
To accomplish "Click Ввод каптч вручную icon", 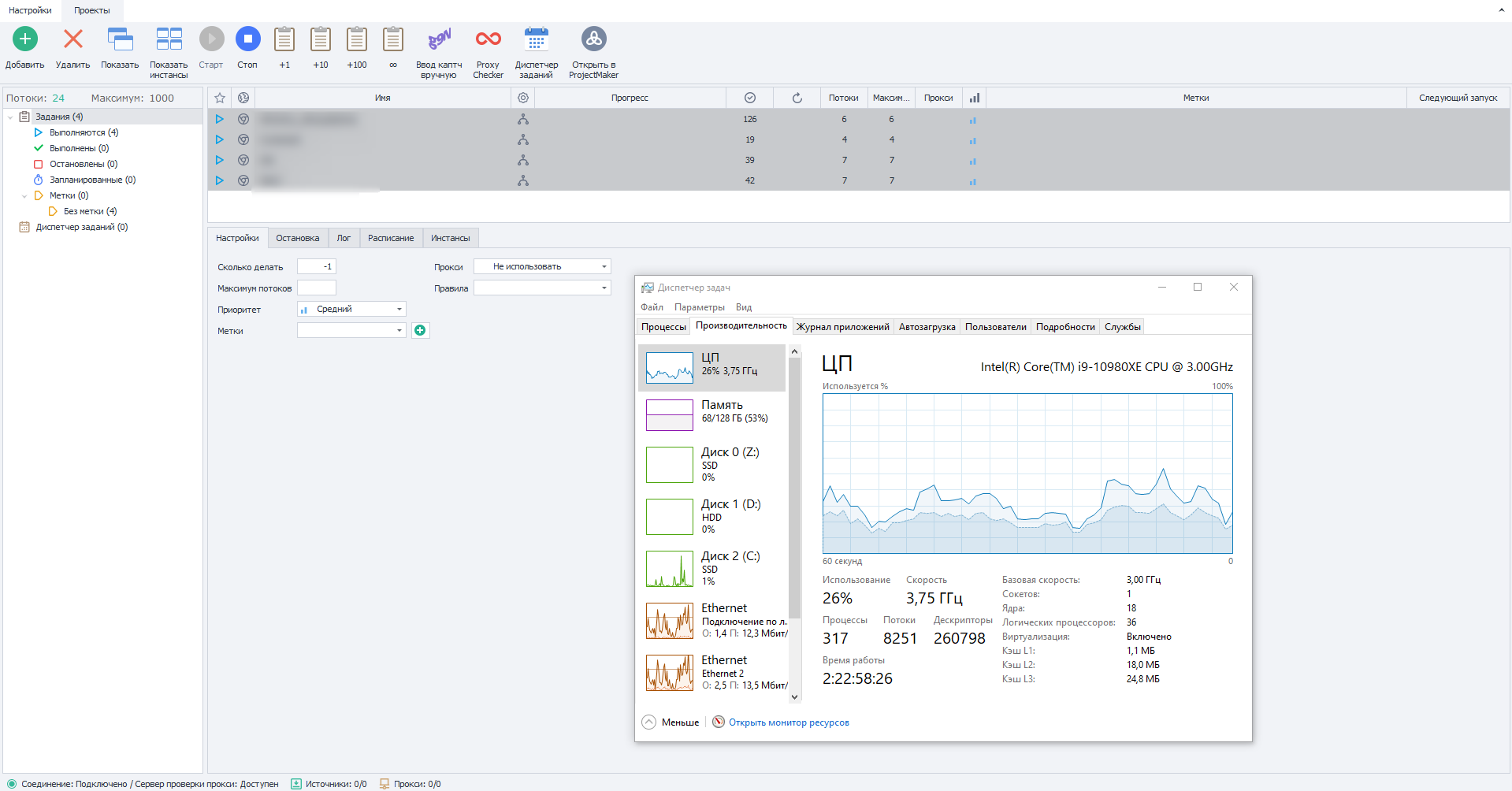I will point(439,39).
